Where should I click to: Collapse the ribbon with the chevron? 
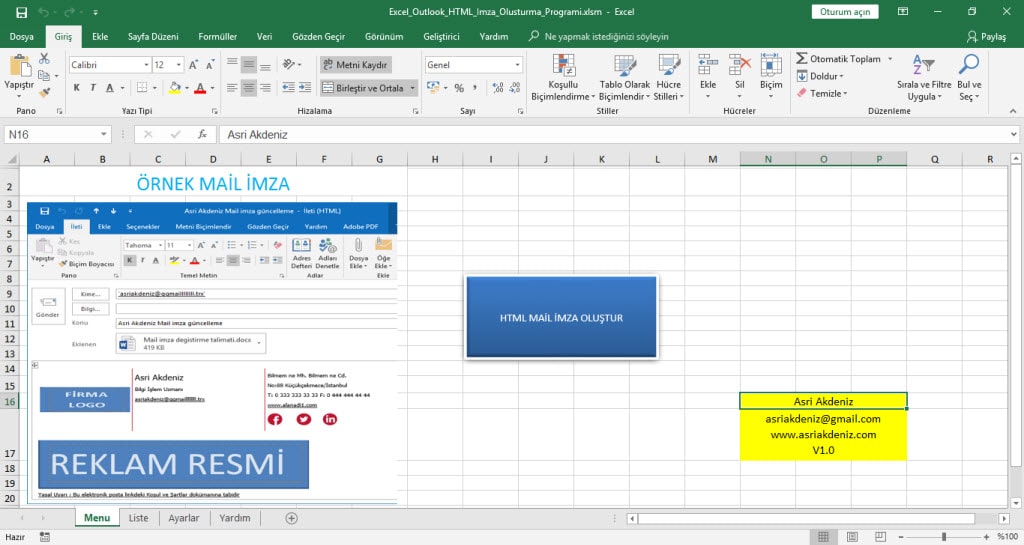point(1013,111)
